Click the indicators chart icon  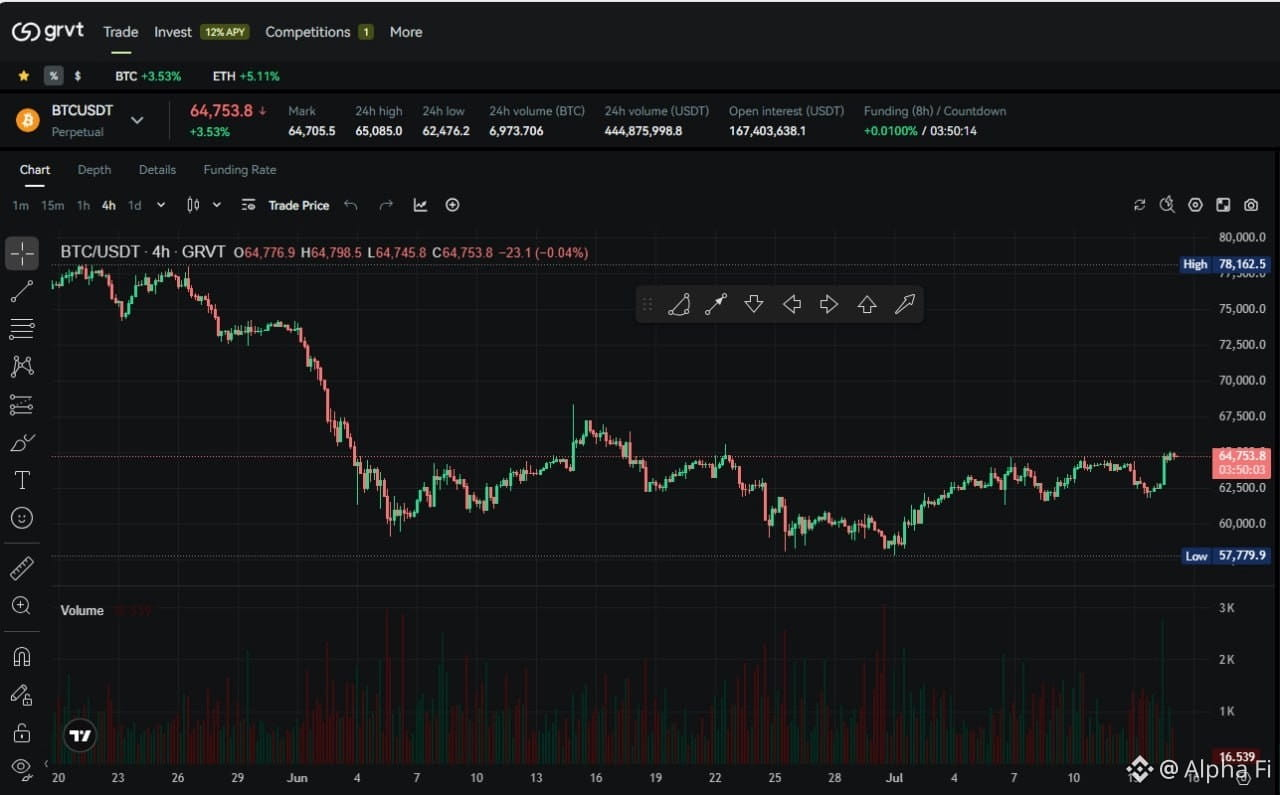coord(420,205)
